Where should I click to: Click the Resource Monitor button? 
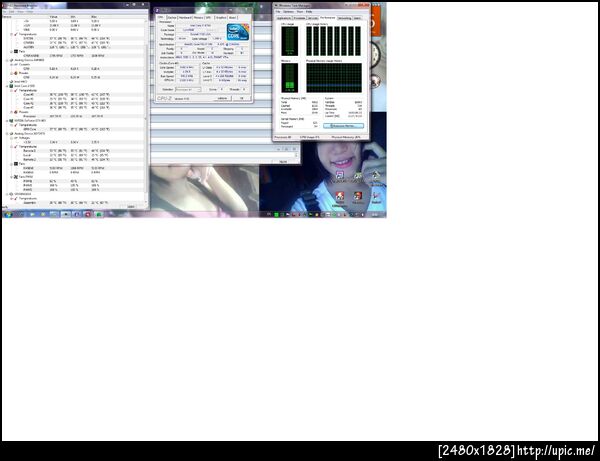[x=343, y=126]
